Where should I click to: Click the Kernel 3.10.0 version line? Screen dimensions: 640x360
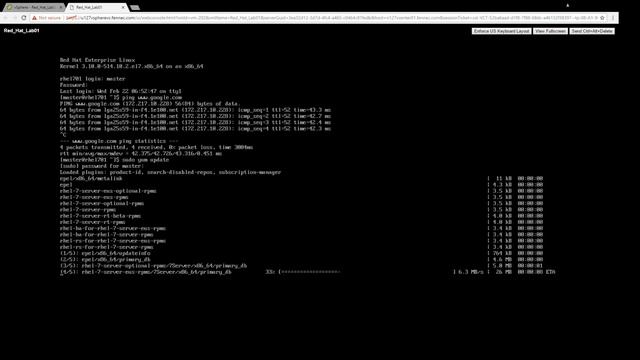(131, 66)
